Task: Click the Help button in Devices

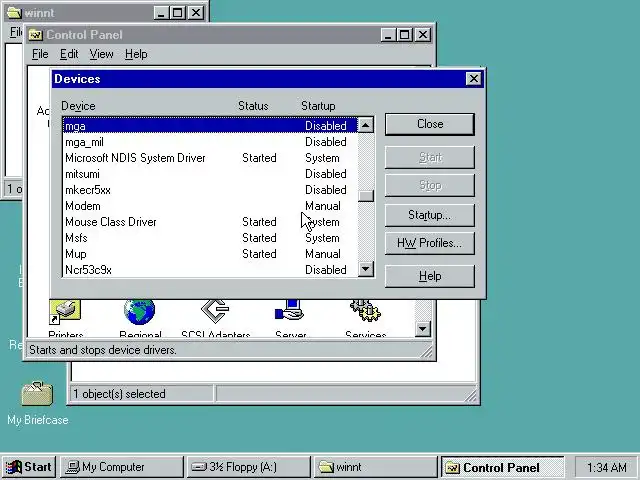Action: tap(430, 276)
